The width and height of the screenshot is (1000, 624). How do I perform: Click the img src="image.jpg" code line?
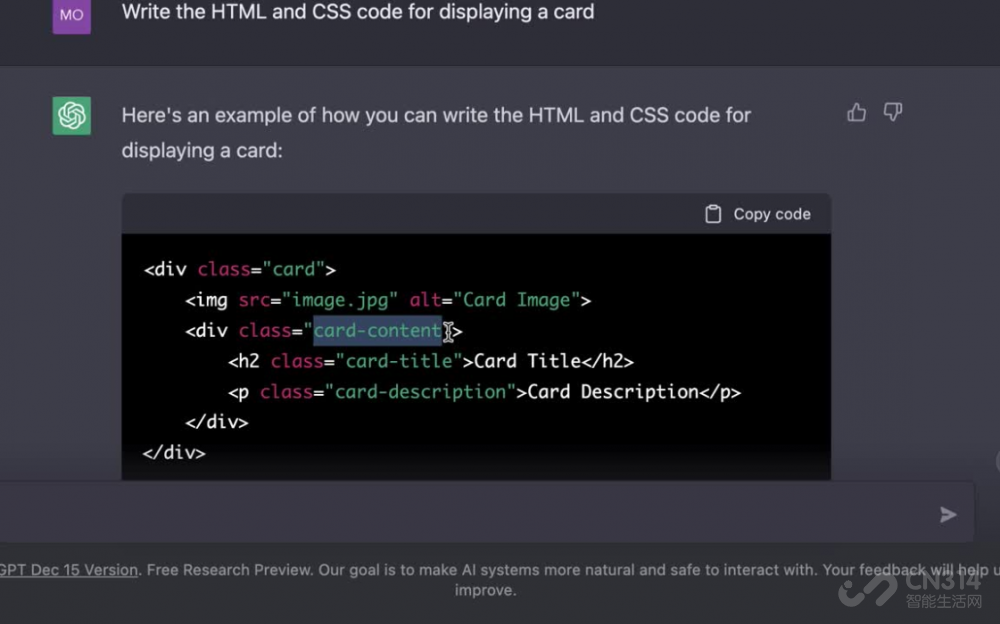(x=388, y=300)
